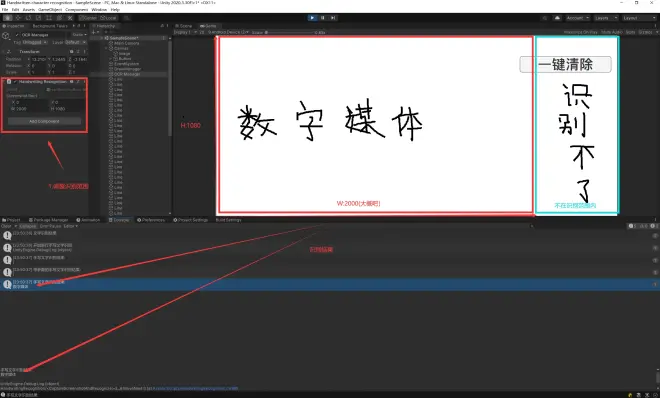This screenshot has width=660, height=398.
Task: Open the File menu
Action: 5,9
